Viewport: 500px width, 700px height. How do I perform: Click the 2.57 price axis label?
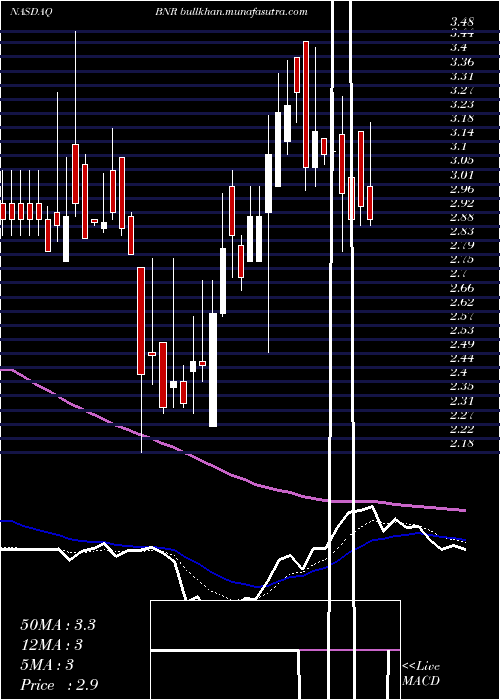coord(462,316)
